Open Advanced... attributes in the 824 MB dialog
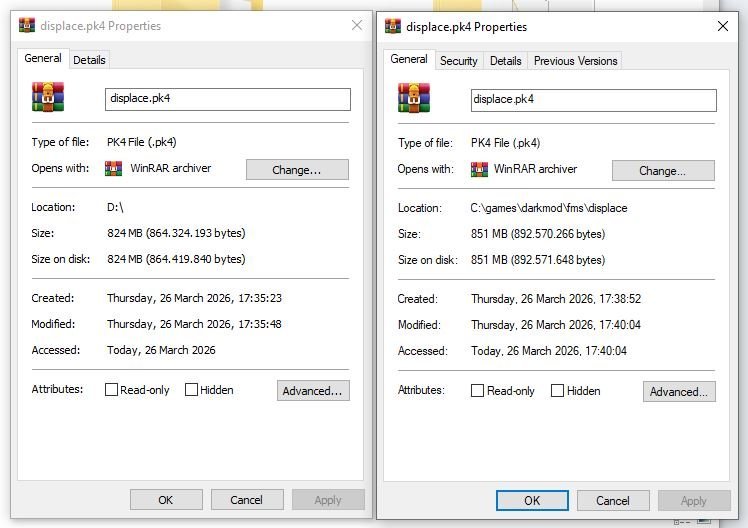 313,391
